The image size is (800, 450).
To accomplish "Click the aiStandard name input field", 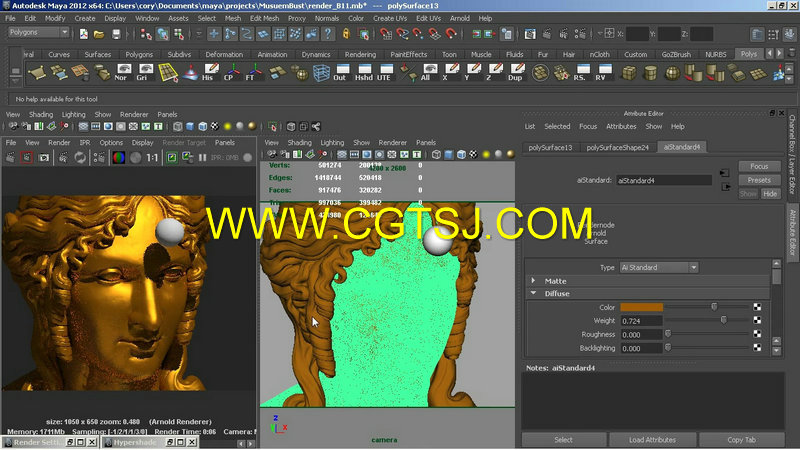I will coord(664,180).
